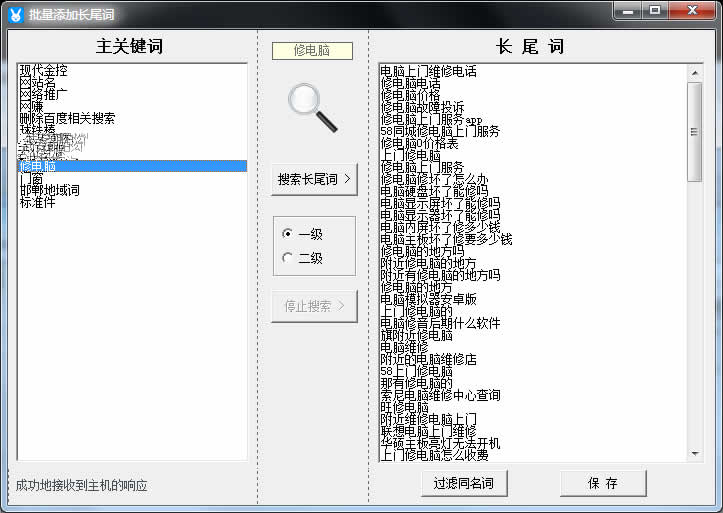Image resolution: width=723 pixels, height=513 pixels.
Task: Click the 保存 button
Action: click(602, 483)
